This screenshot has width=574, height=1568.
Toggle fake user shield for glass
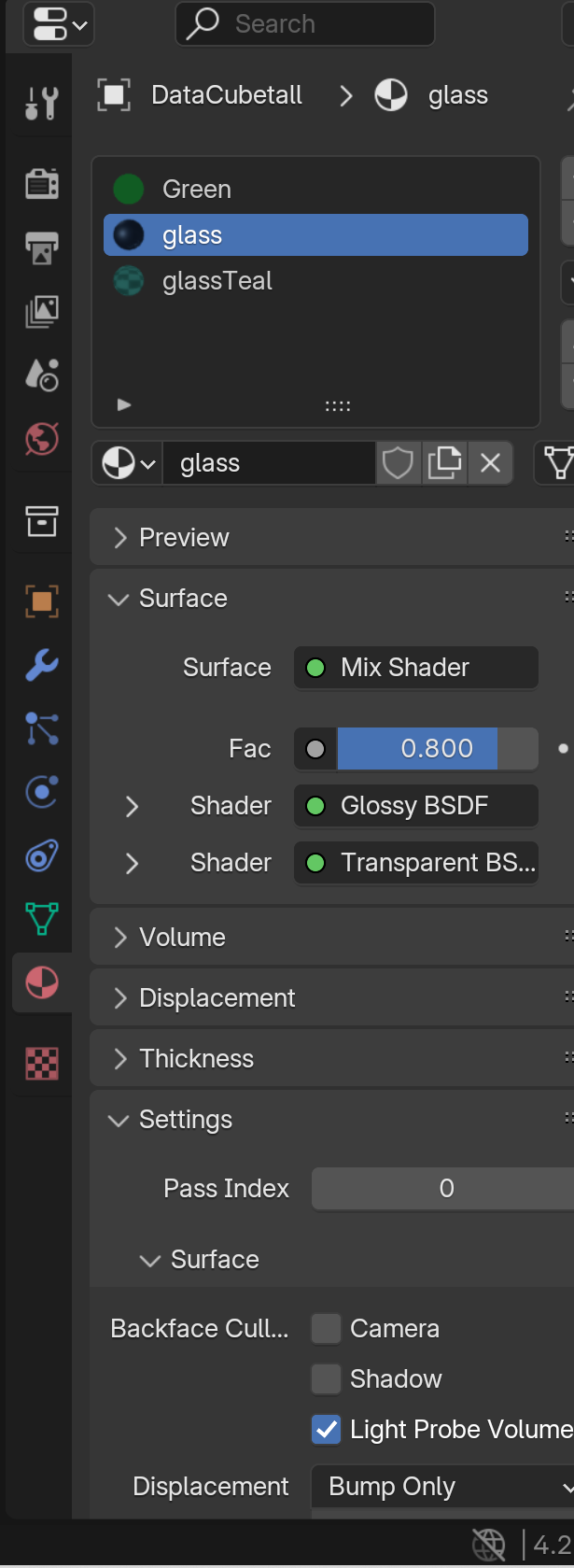(398, 463)
